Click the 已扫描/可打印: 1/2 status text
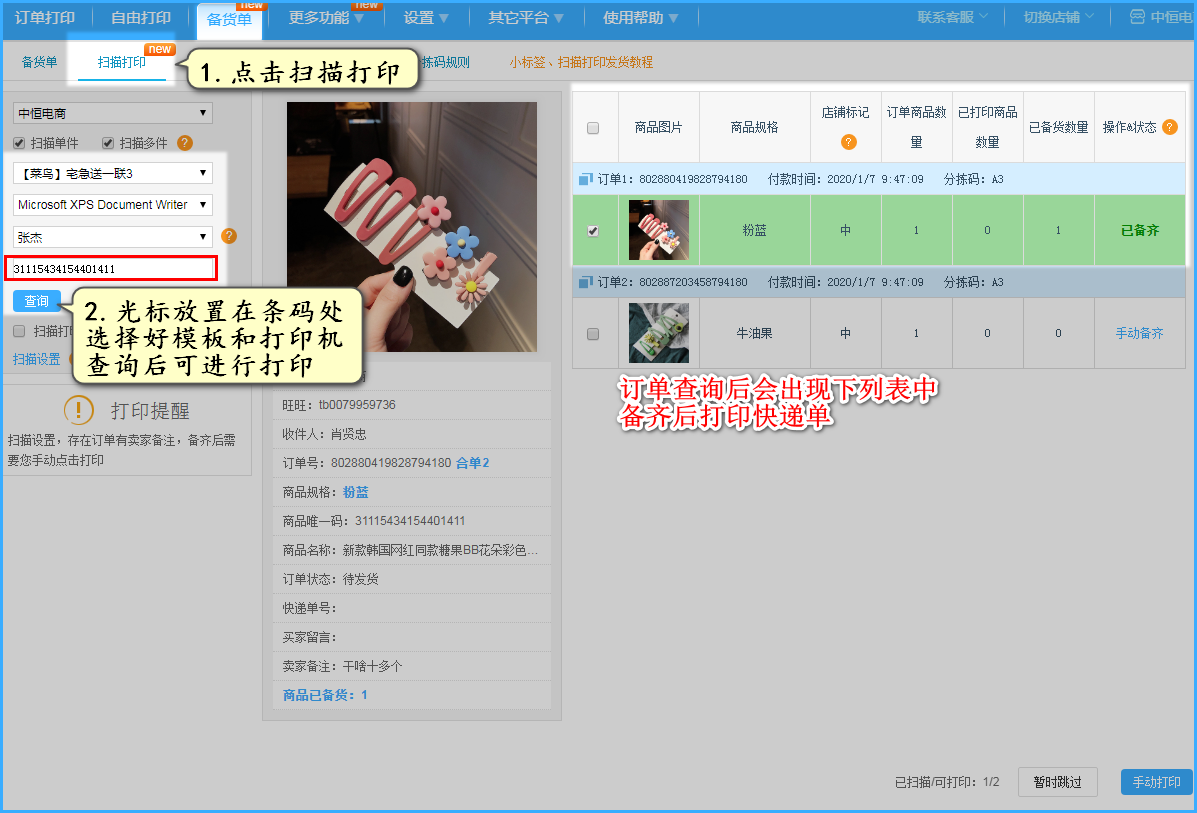1197x813 pixels. 947,782
